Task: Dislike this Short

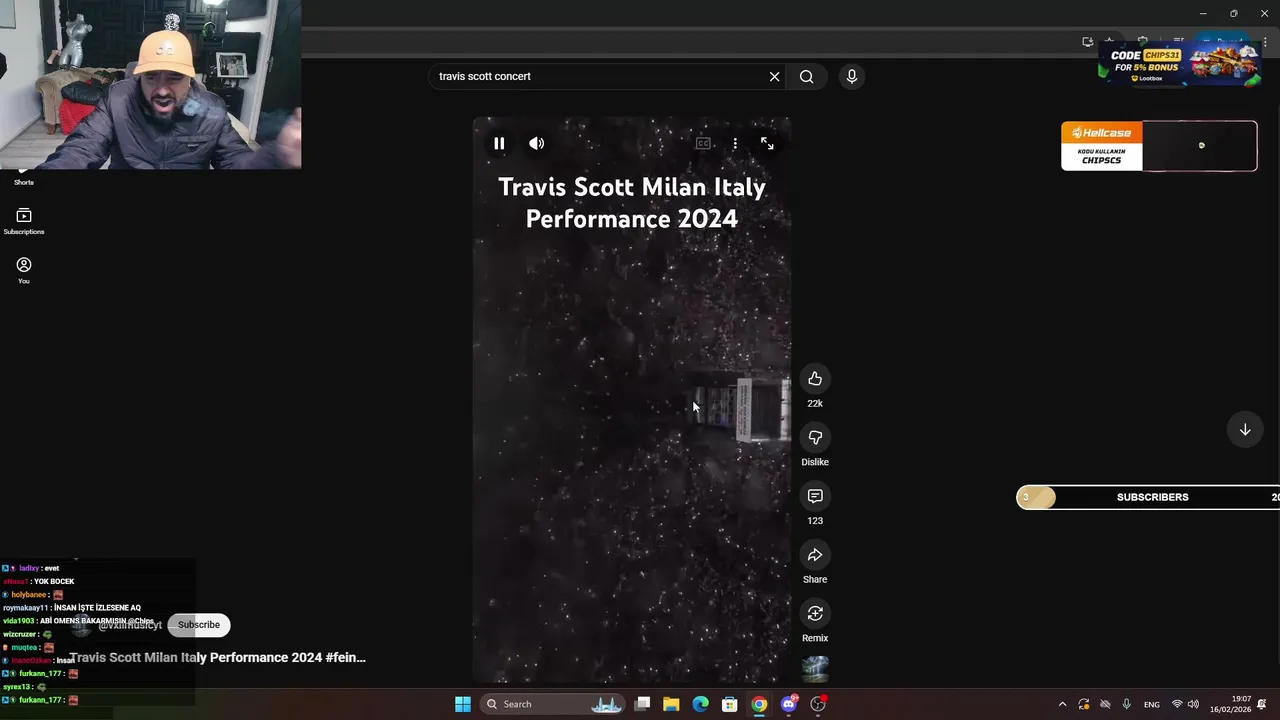Action: click(815, 438)
